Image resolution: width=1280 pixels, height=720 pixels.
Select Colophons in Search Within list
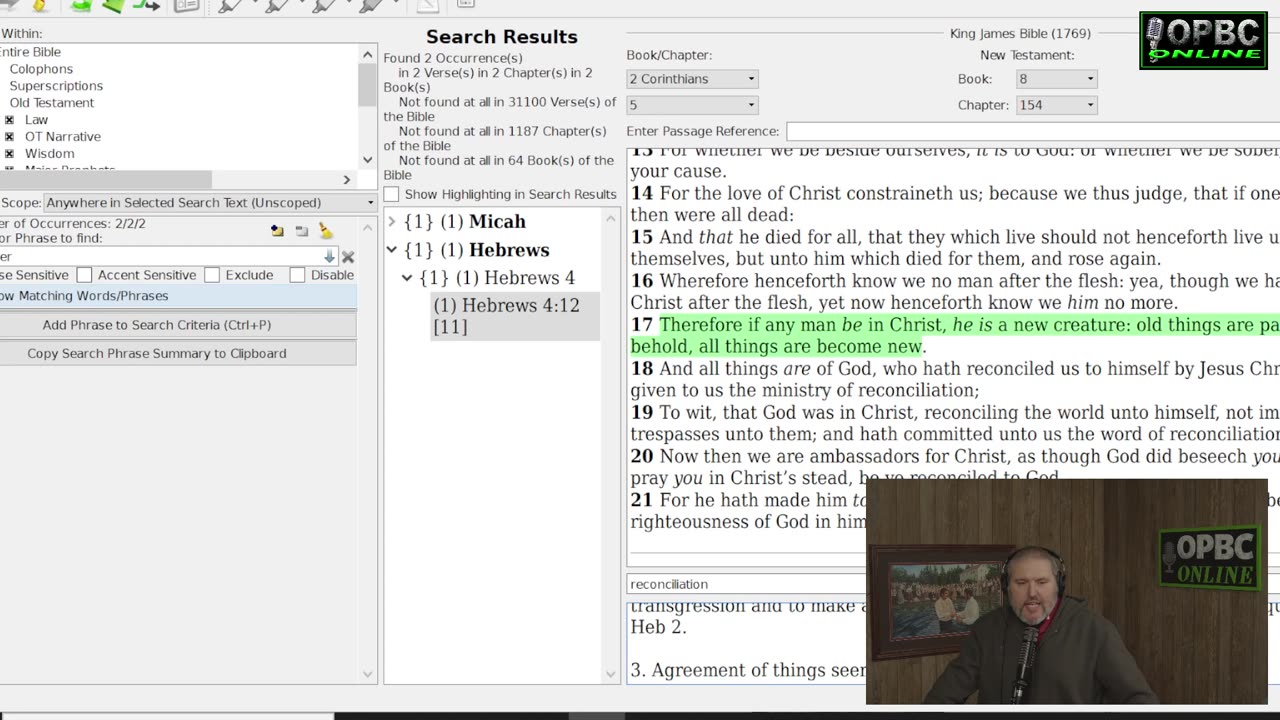pos(41,69)
